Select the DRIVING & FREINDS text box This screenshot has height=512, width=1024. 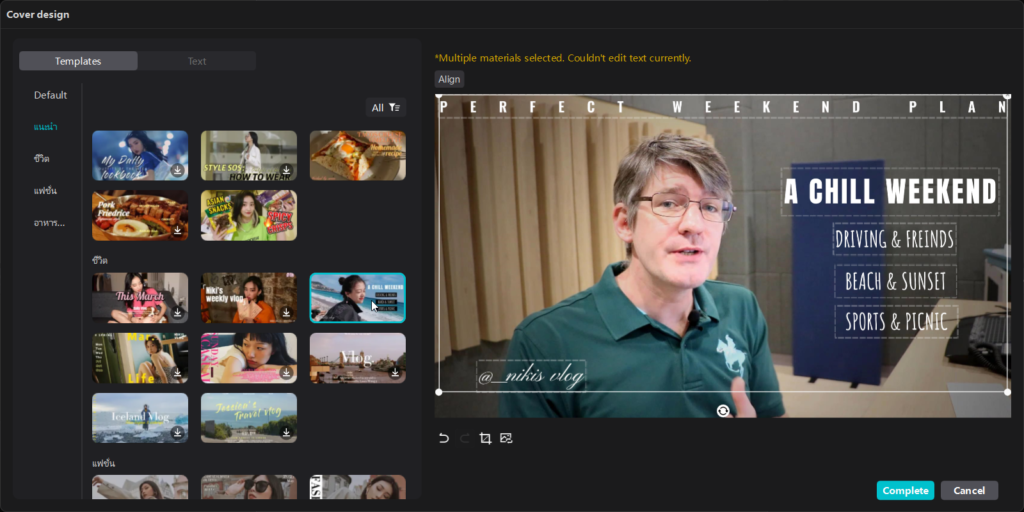(895, 239)
